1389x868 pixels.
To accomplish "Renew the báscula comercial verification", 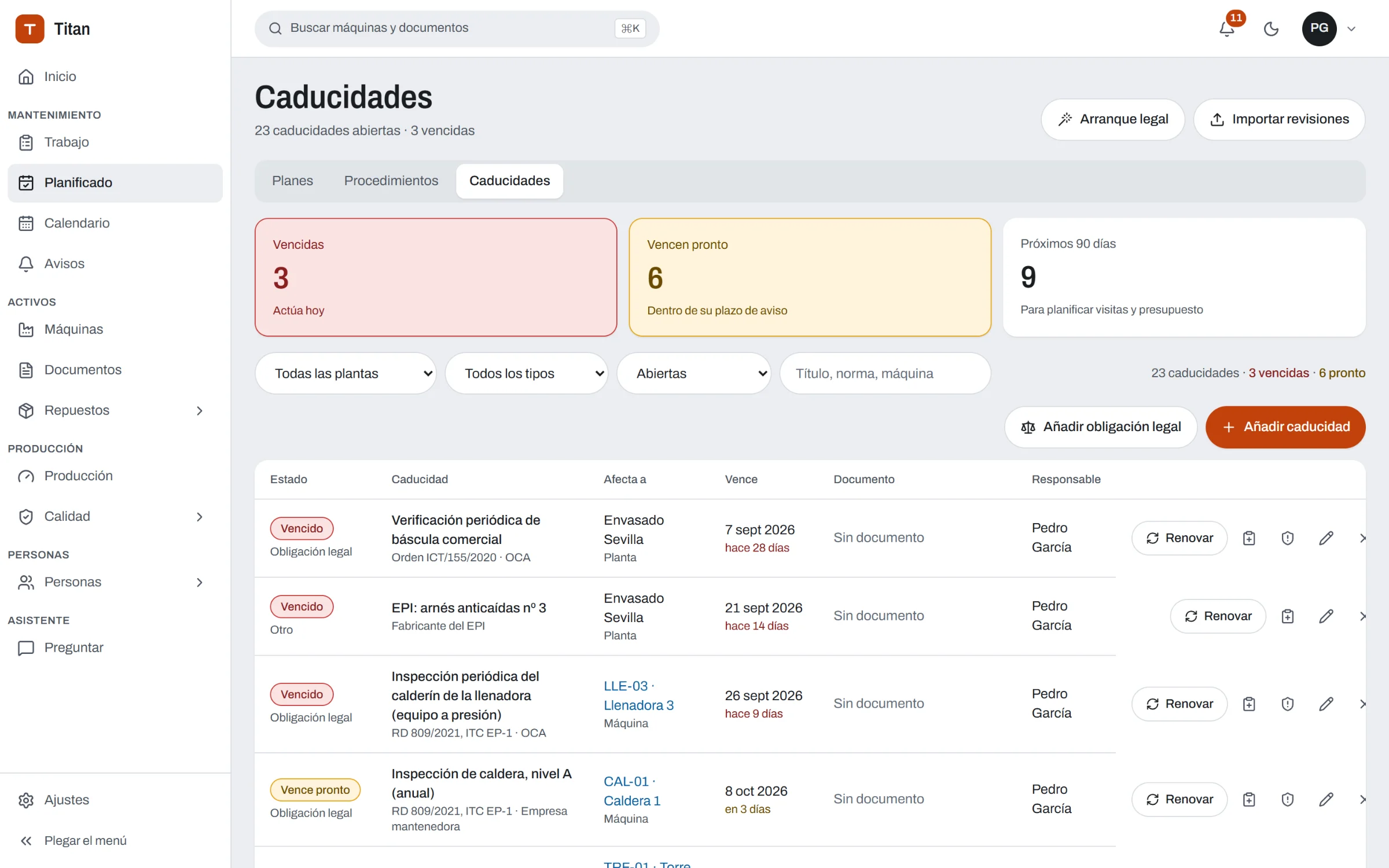I will (x=1179, y=538).
